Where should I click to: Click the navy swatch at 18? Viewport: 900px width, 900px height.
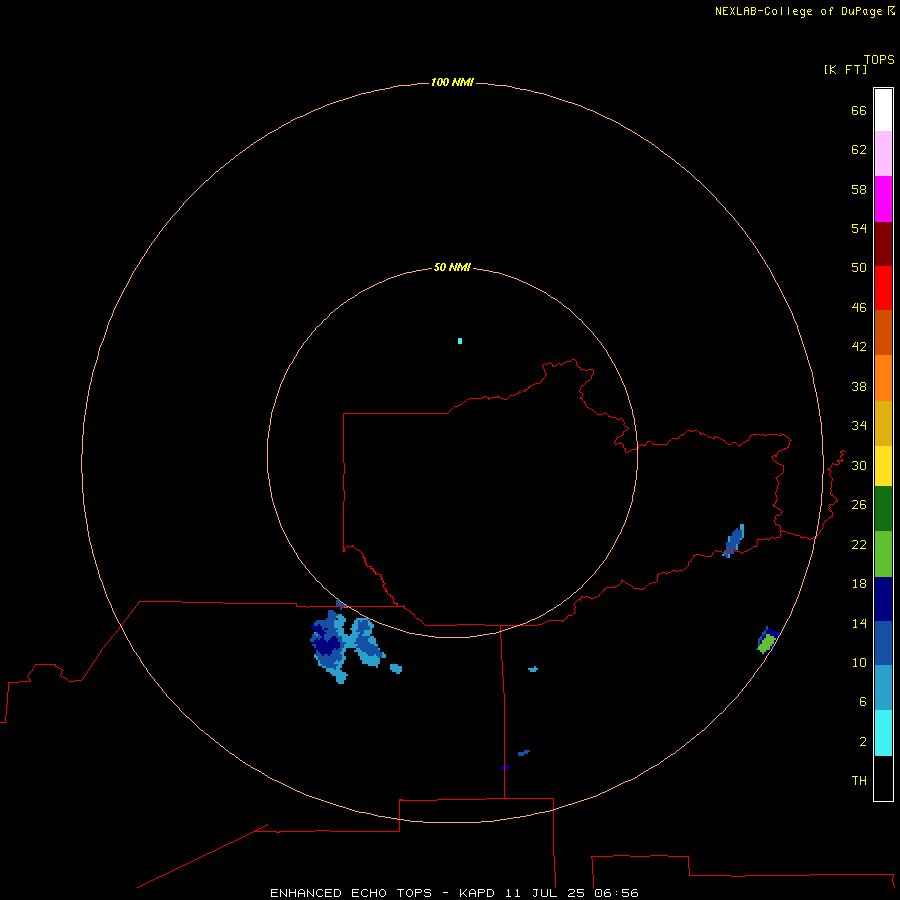point(883,599)
